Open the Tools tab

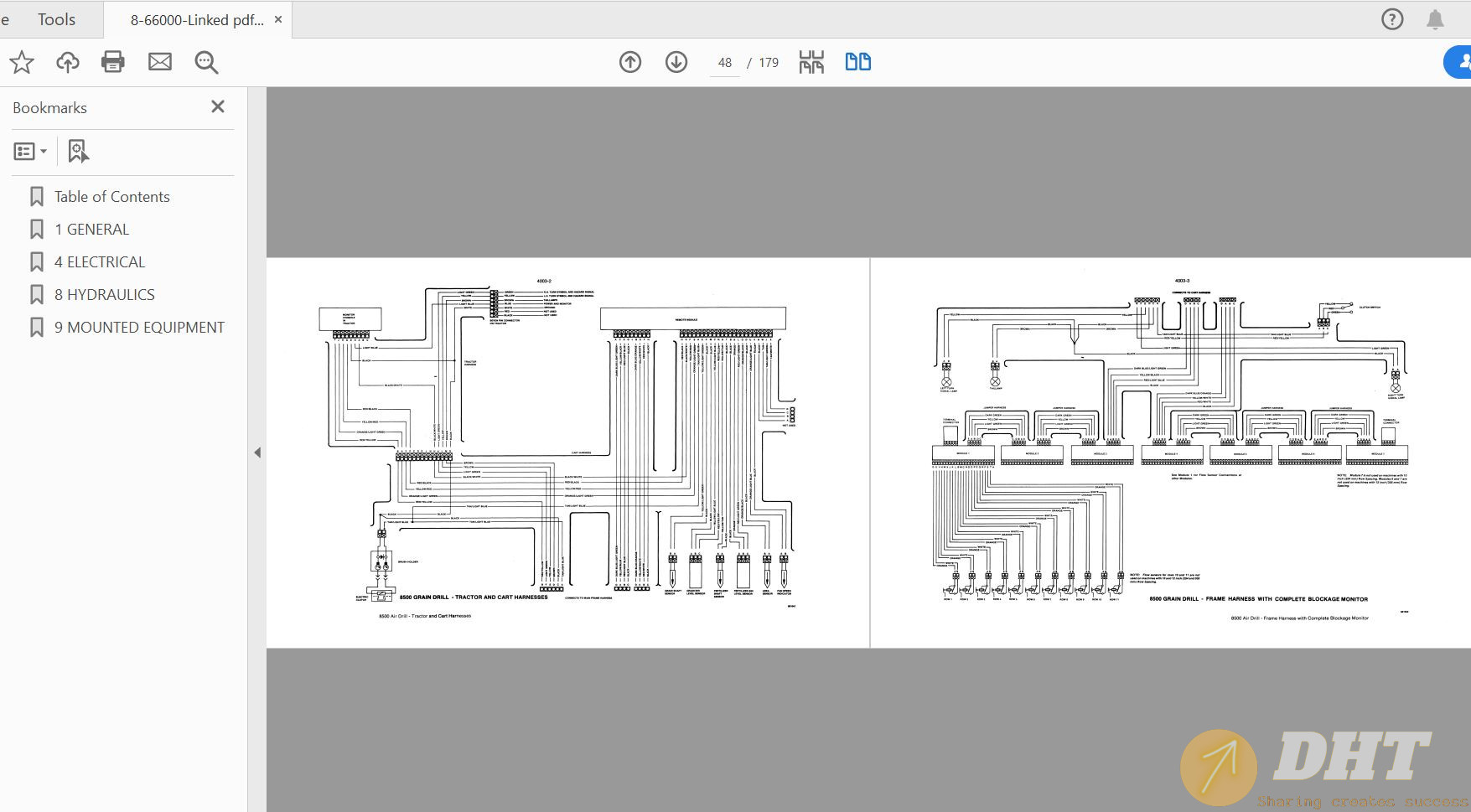tap(56, 19)
